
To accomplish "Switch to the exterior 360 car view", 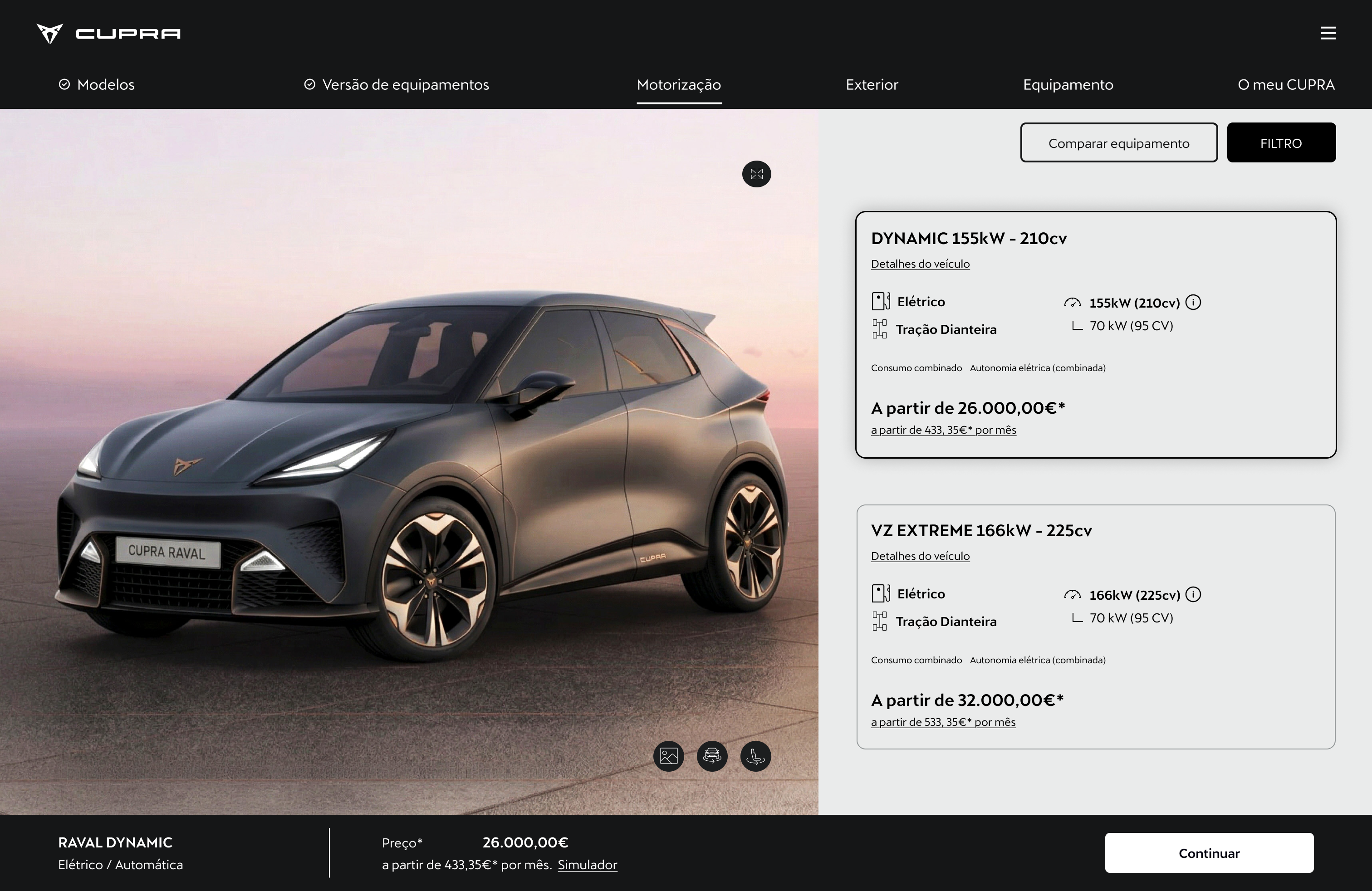I will coord(712,755).
